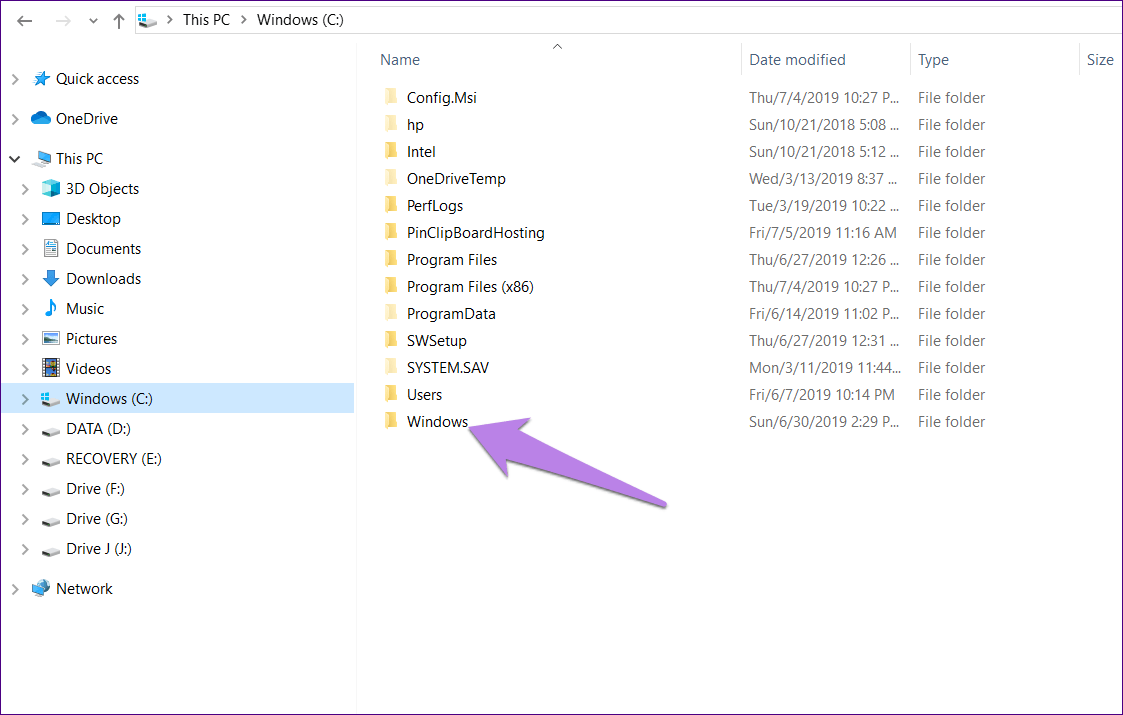1123x715 pixels.
Task: Select Music in the navigation tree
Action: [85, 309]
